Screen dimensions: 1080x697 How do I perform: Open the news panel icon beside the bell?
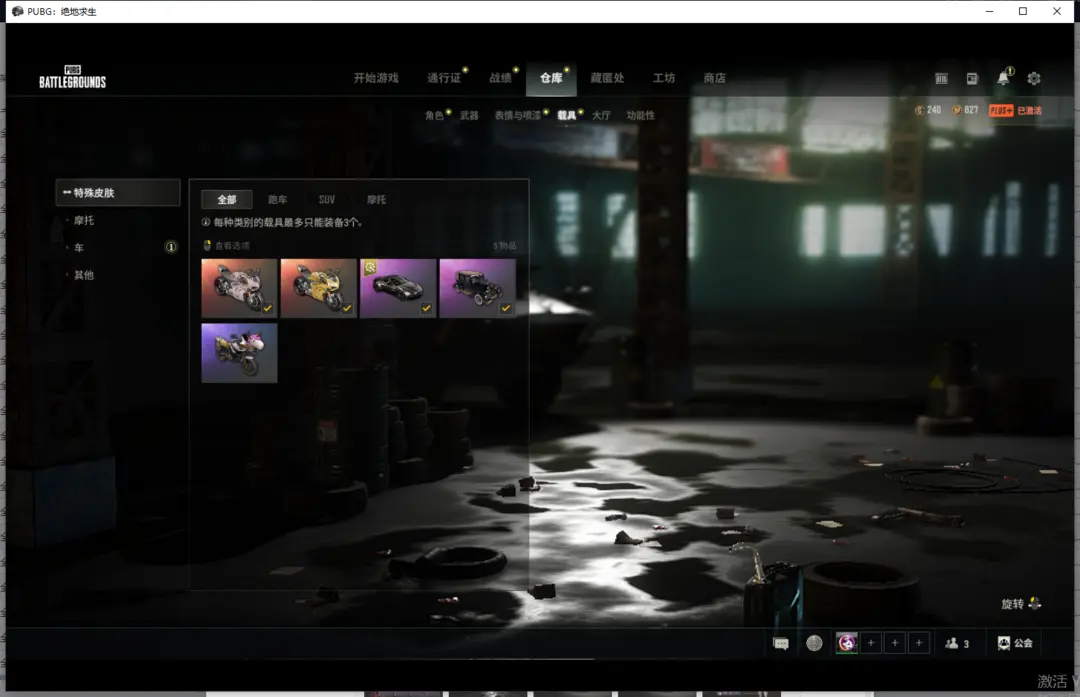[x=972, y=79]
